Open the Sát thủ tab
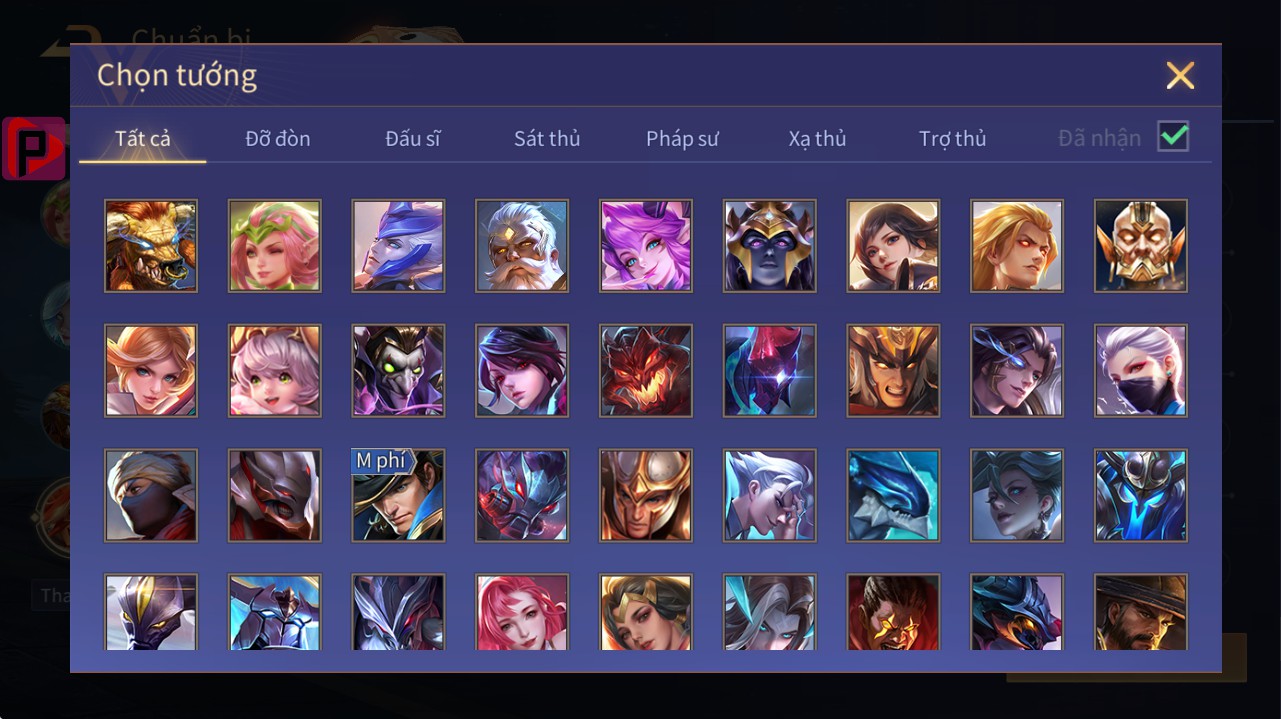This screenshot has height=719, width=1281. (x=547, y=139)
